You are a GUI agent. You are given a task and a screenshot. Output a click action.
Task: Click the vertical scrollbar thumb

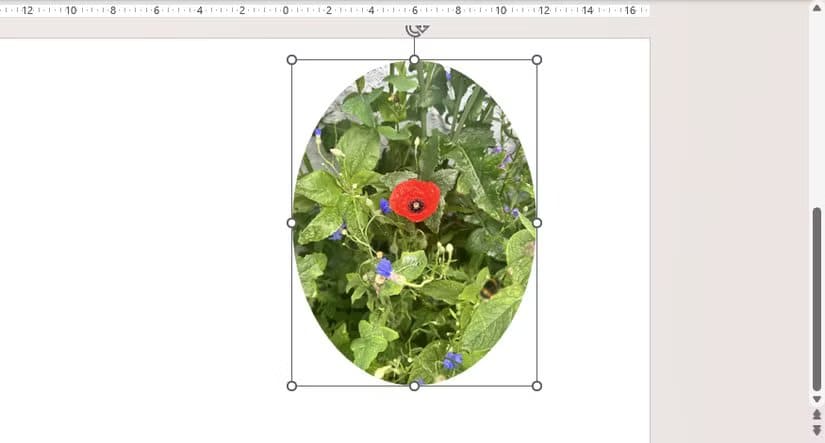coord(817,298)
